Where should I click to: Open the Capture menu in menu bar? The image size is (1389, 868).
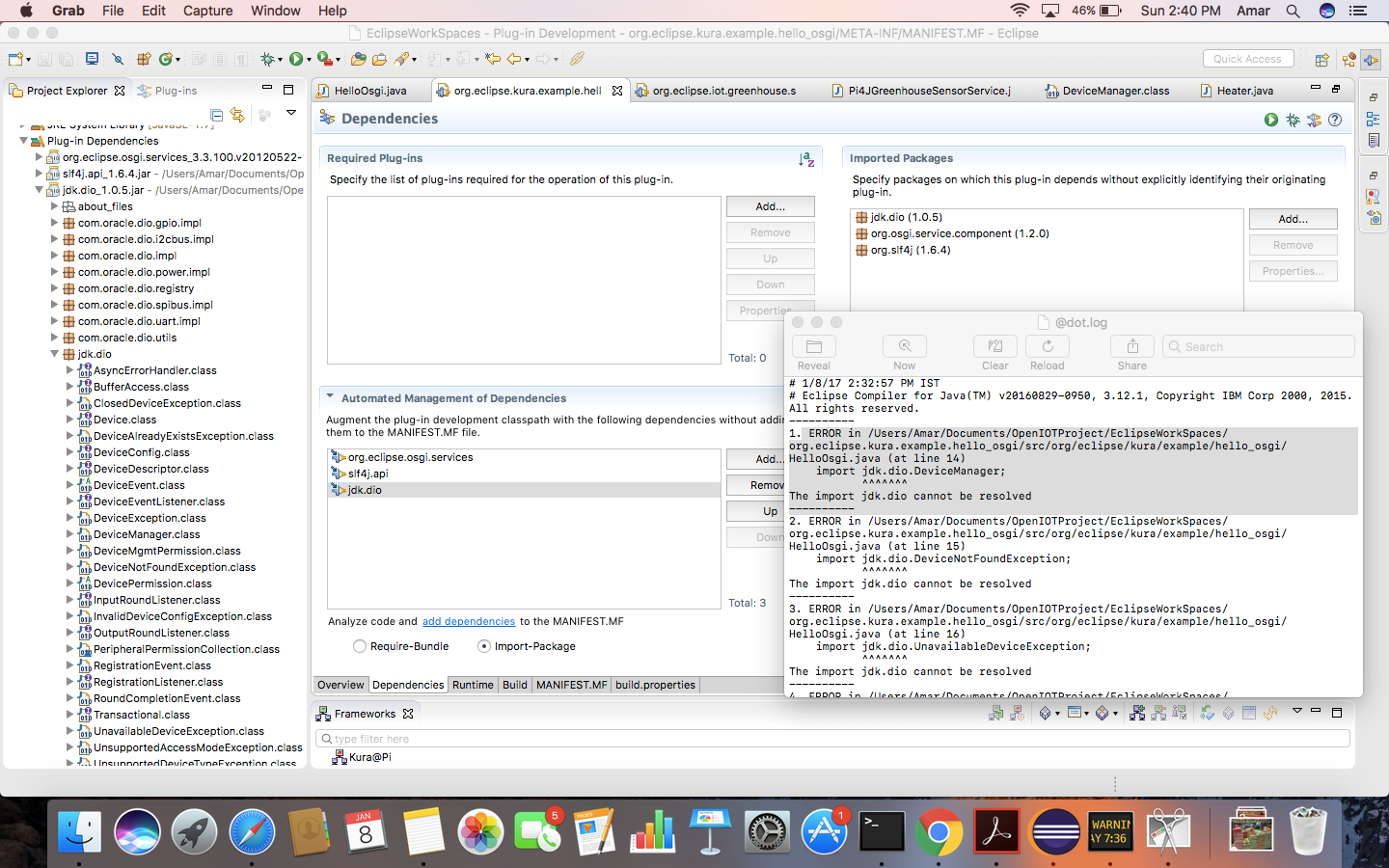point(207,11)
